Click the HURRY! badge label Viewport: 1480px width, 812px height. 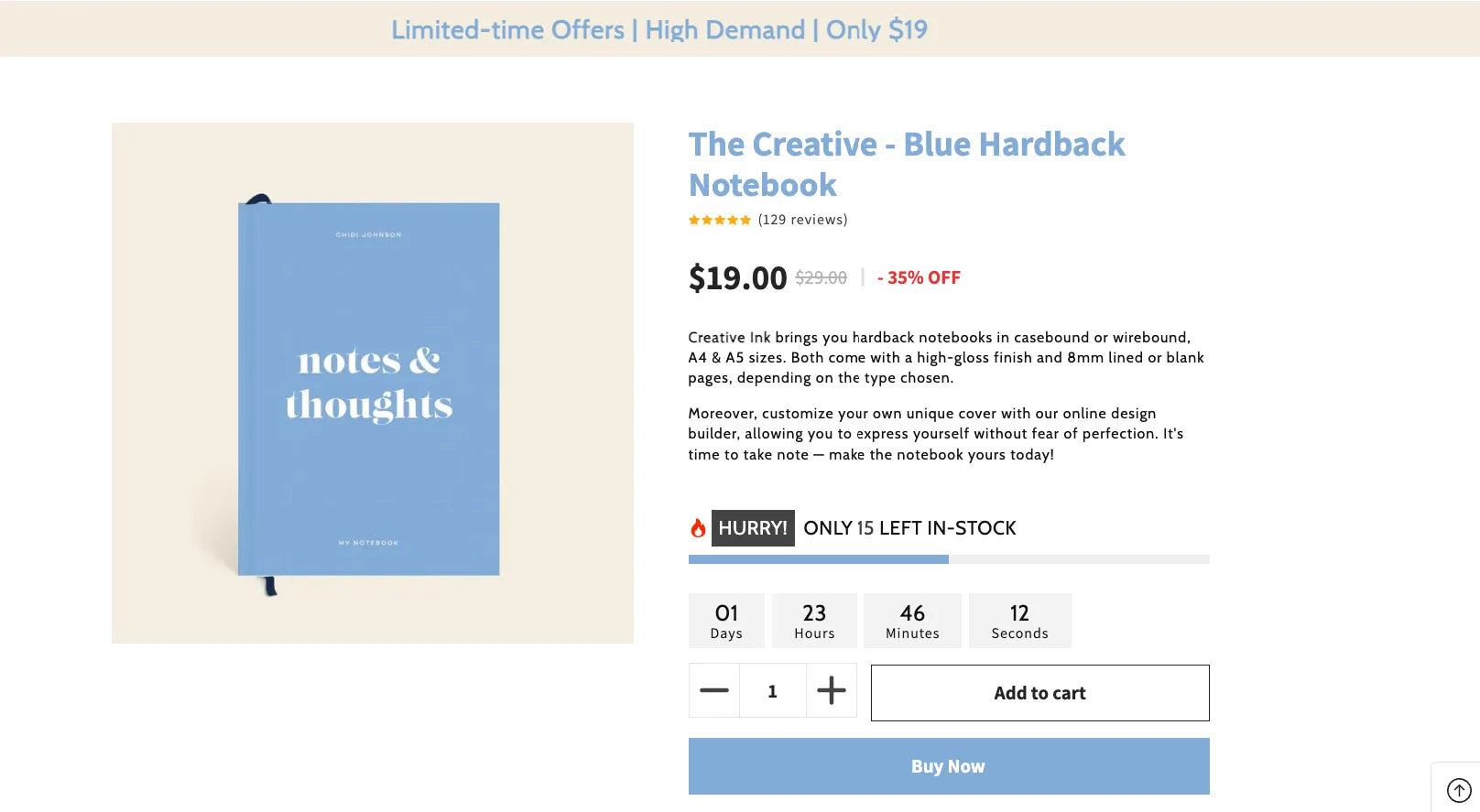coord(753,528)
